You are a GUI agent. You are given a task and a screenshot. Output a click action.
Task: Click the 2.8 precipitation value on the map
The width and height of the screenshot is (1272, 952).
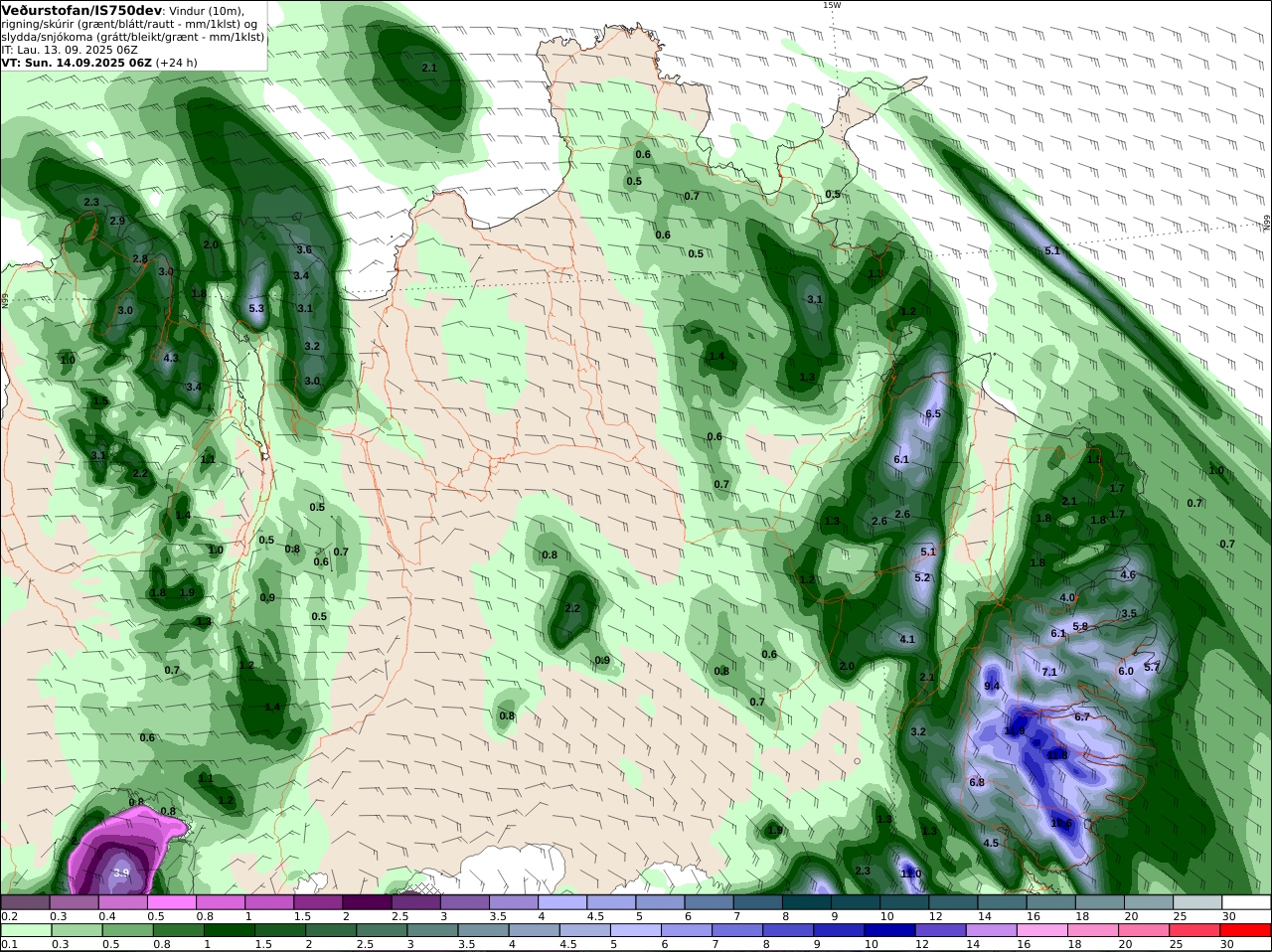[x=140, y=258]
